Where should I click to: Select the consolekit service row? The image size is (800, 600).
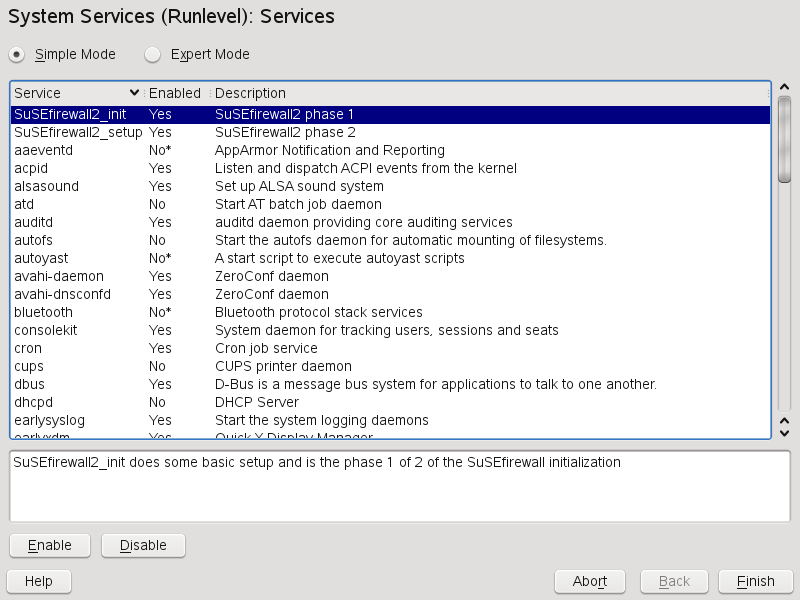pos(390,330)
